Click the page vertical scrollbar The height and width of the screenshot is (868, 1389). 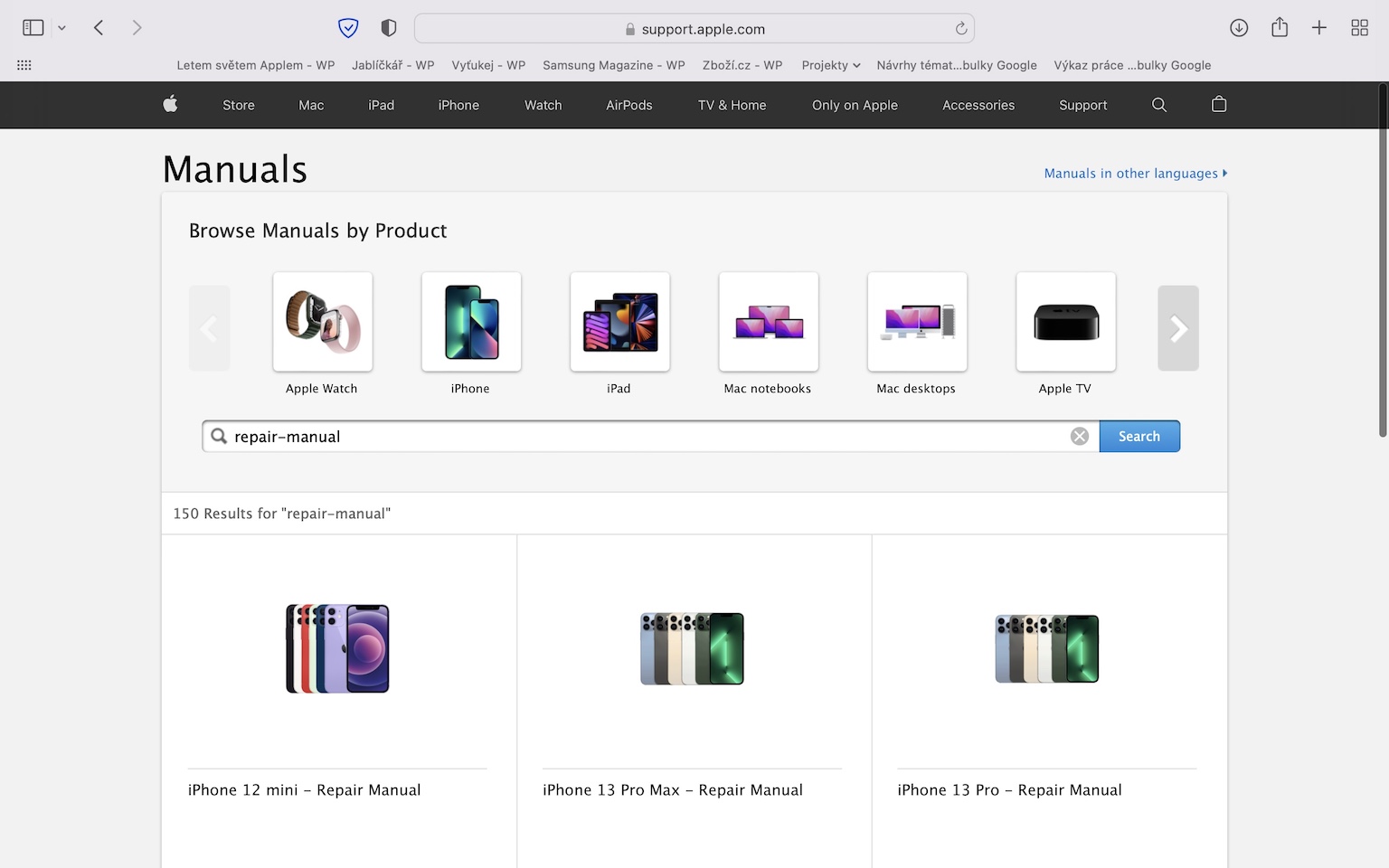1383,261
